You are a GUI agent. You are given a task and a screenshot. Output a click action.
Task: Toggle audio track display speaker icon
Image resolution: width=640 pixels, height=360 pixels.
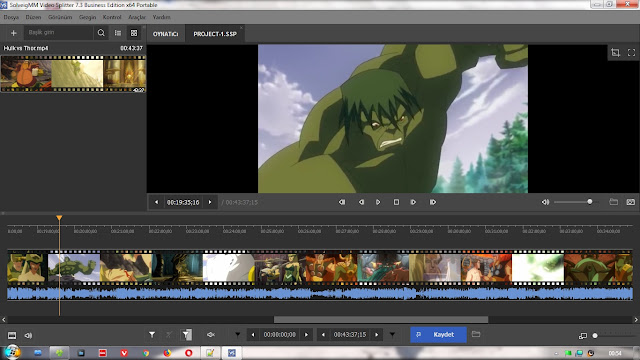[28, 335]
